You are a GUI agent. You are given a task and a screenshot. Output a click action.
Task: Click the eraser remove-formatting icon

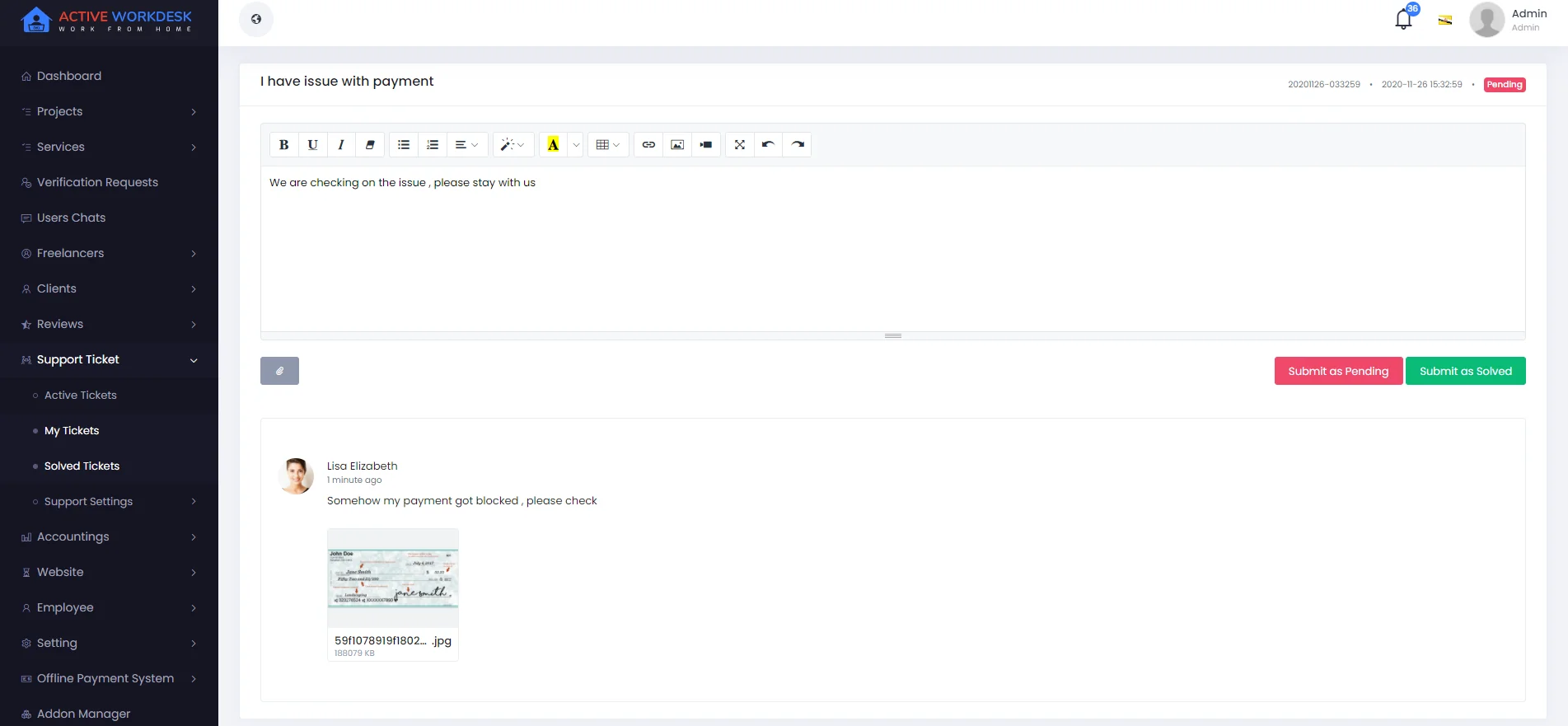tap(370, 145)
